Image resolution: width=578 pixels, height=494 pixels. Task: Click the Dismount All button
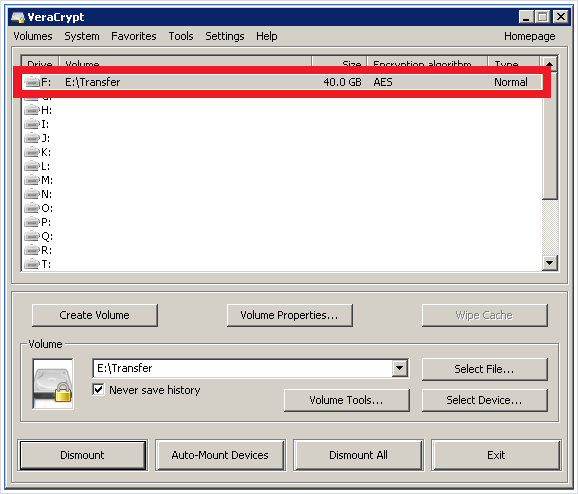pos(358,455)
